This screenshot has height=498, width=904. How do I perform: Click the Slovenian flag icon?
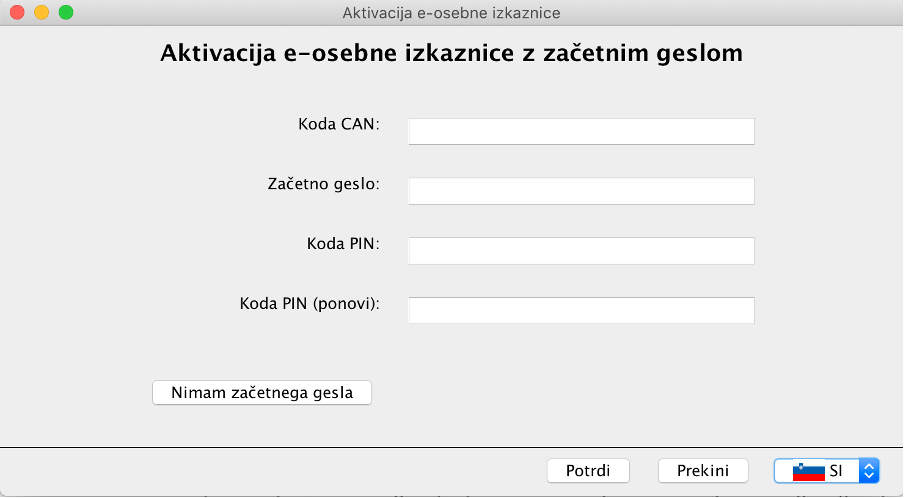(x=808, y=471)
